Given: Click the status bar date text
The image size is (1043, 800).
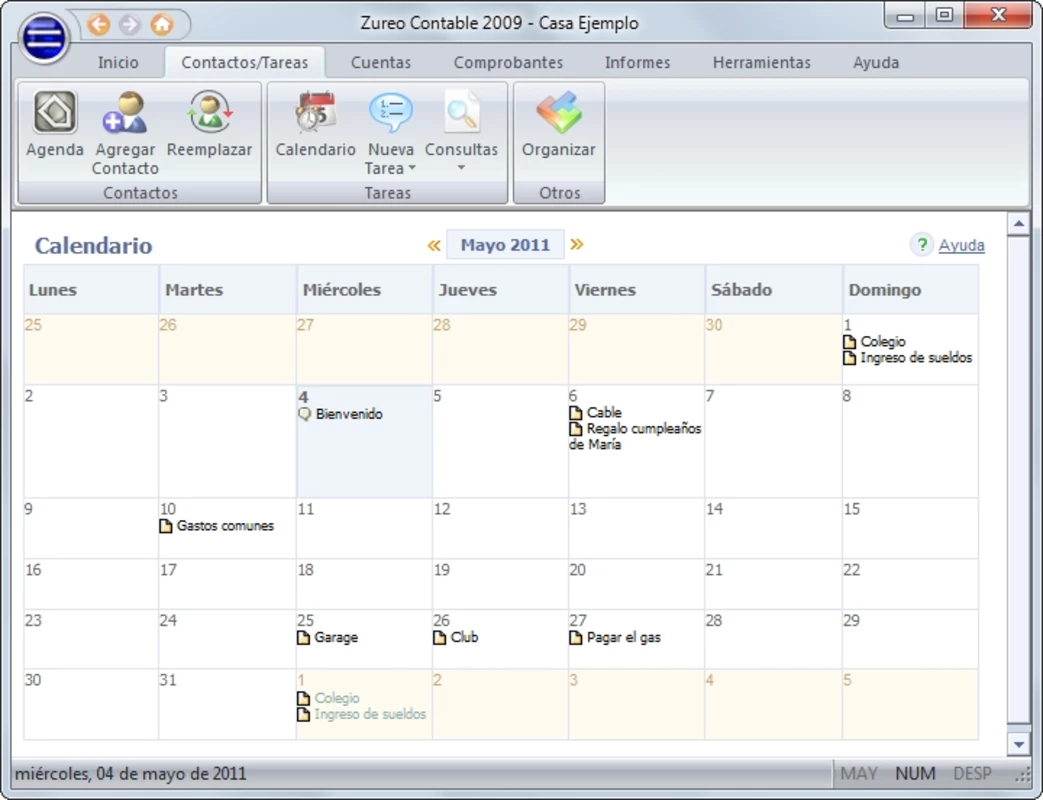Looking at the screenshot, I should pos(130,774).
